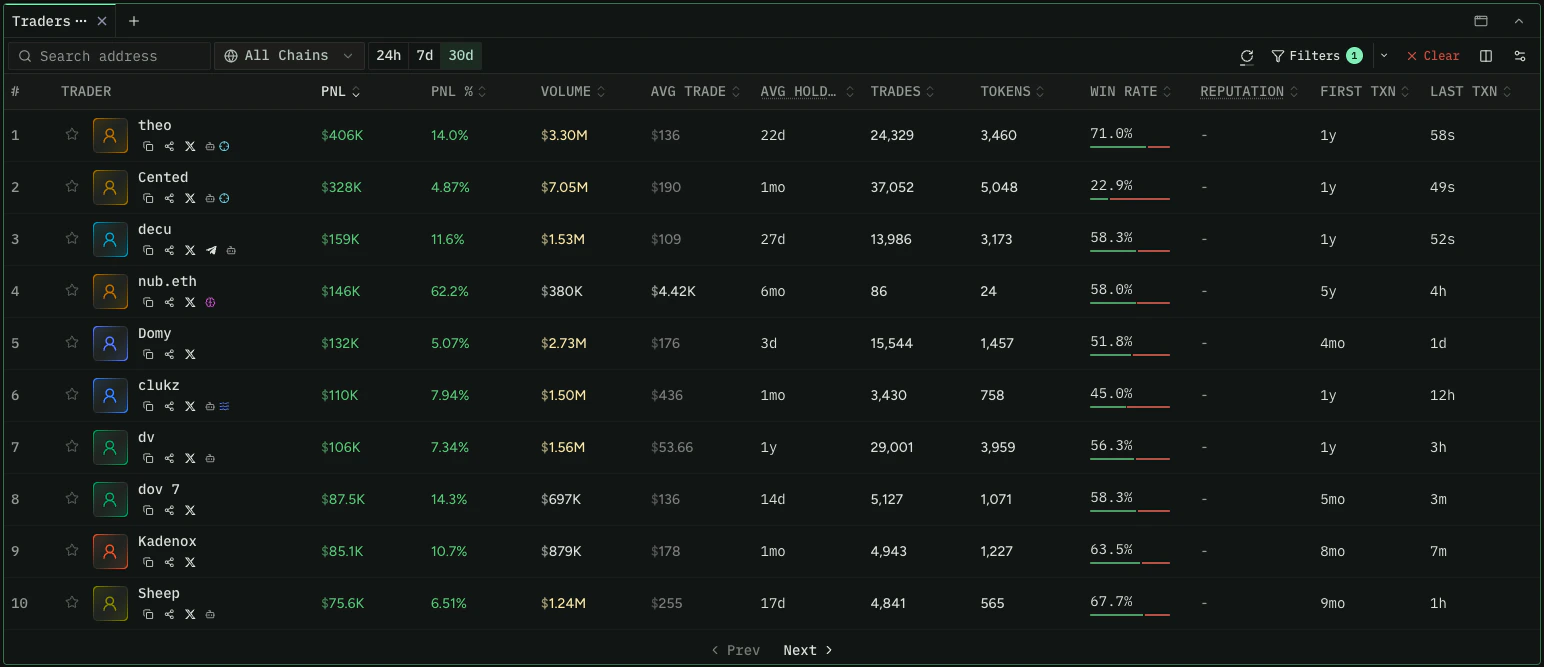Open theo's X (Twitter) profile
This screenshot has width=1544, height=667.
point(190,146)
